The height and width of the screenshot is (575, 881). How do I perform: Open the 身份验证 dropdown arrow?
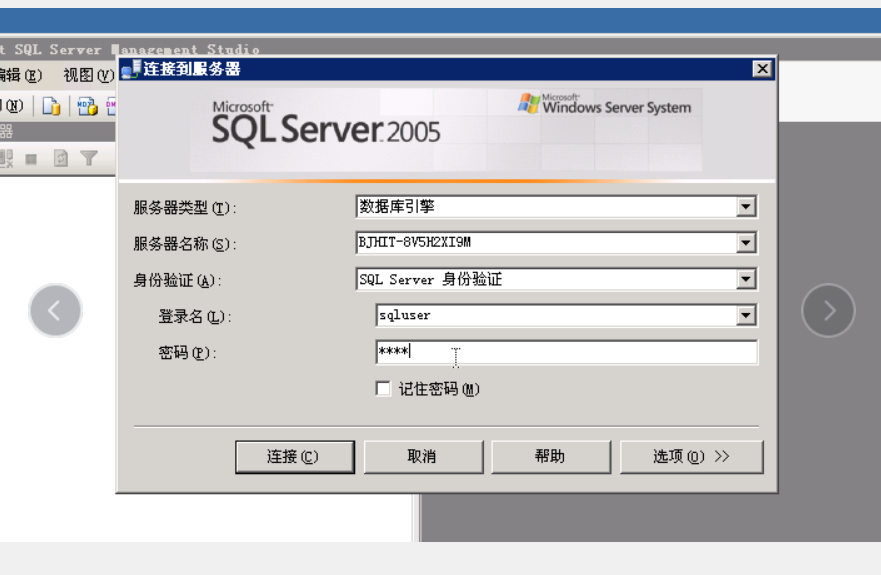(x=746, y=279)
